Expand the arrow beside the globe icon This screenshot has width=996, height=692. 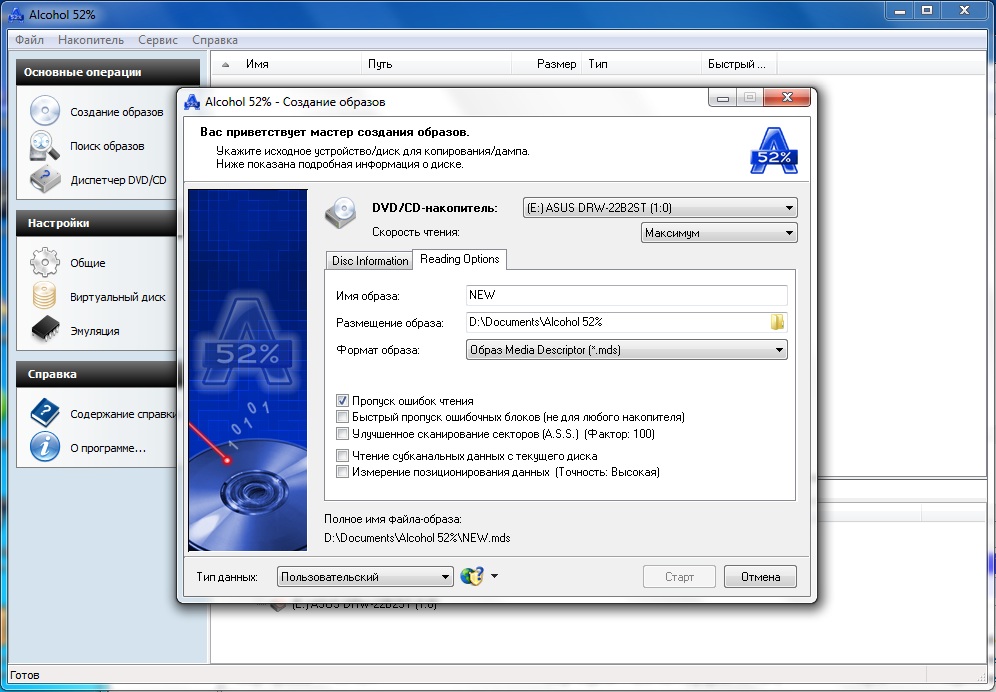(494, 576)
